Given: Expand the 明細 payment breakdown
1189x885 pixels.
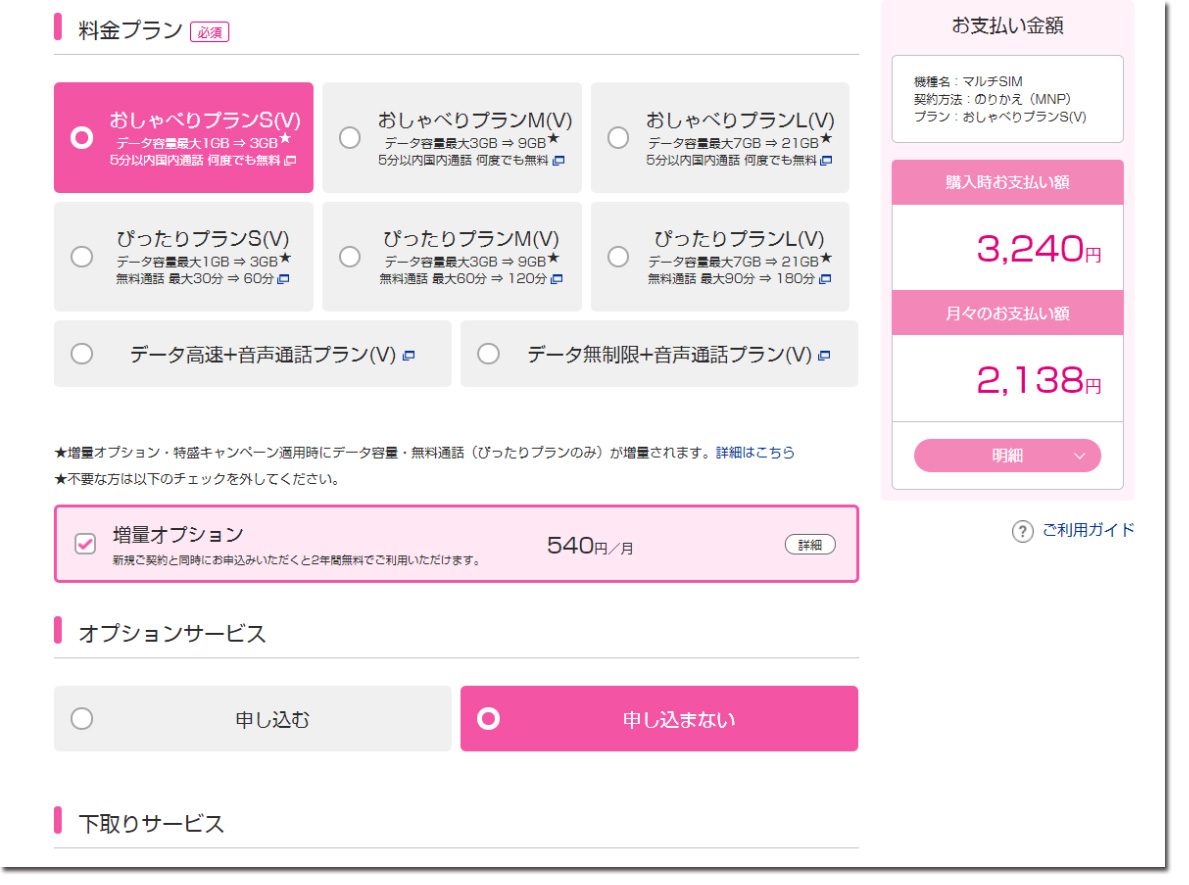Looking at the screenshot, I should click(1007, 456).
